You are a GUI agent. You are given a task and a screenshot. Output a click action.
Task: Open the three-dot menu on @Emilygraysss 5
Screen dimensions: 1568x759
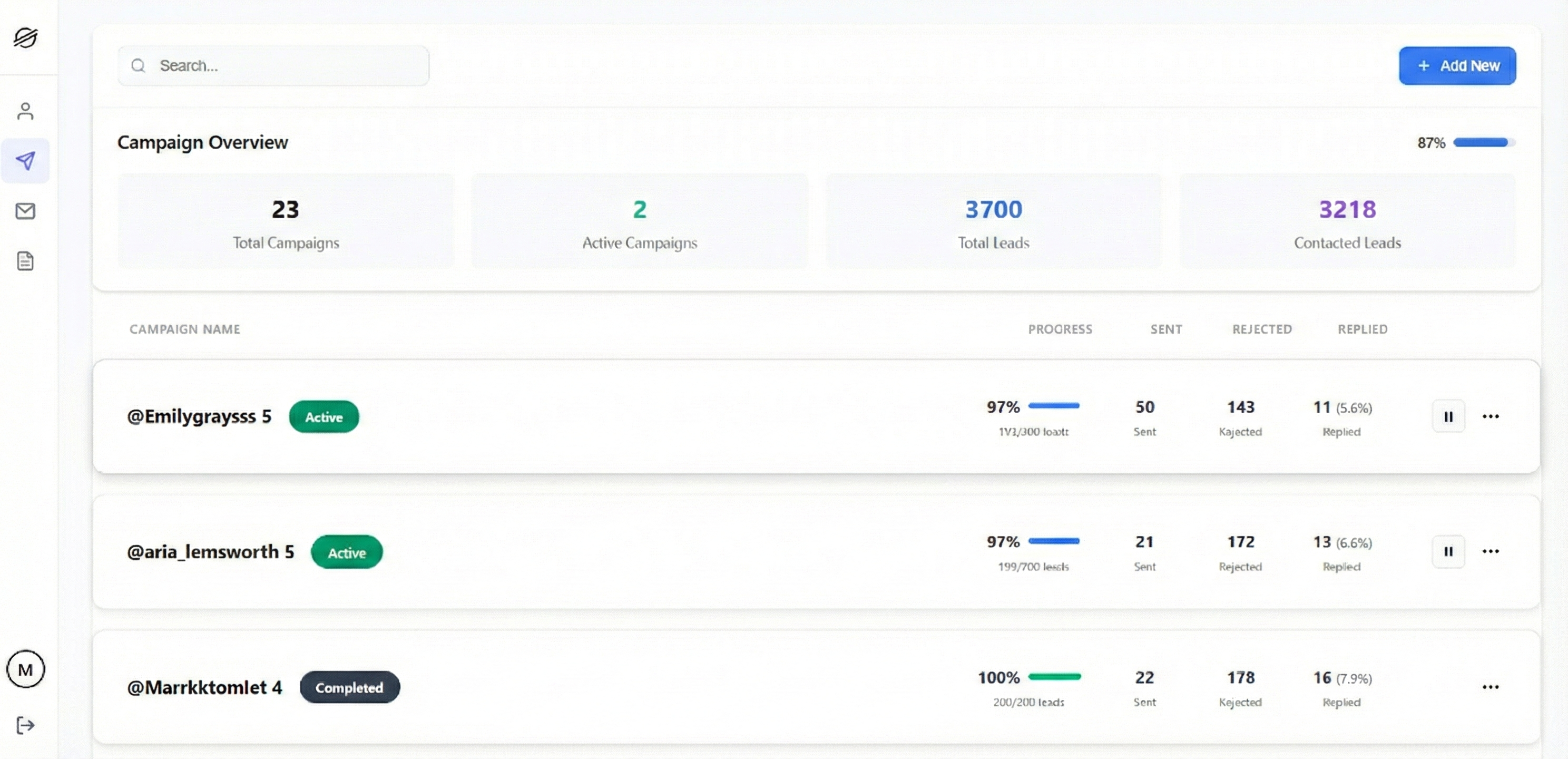(x=1491, y=416)
